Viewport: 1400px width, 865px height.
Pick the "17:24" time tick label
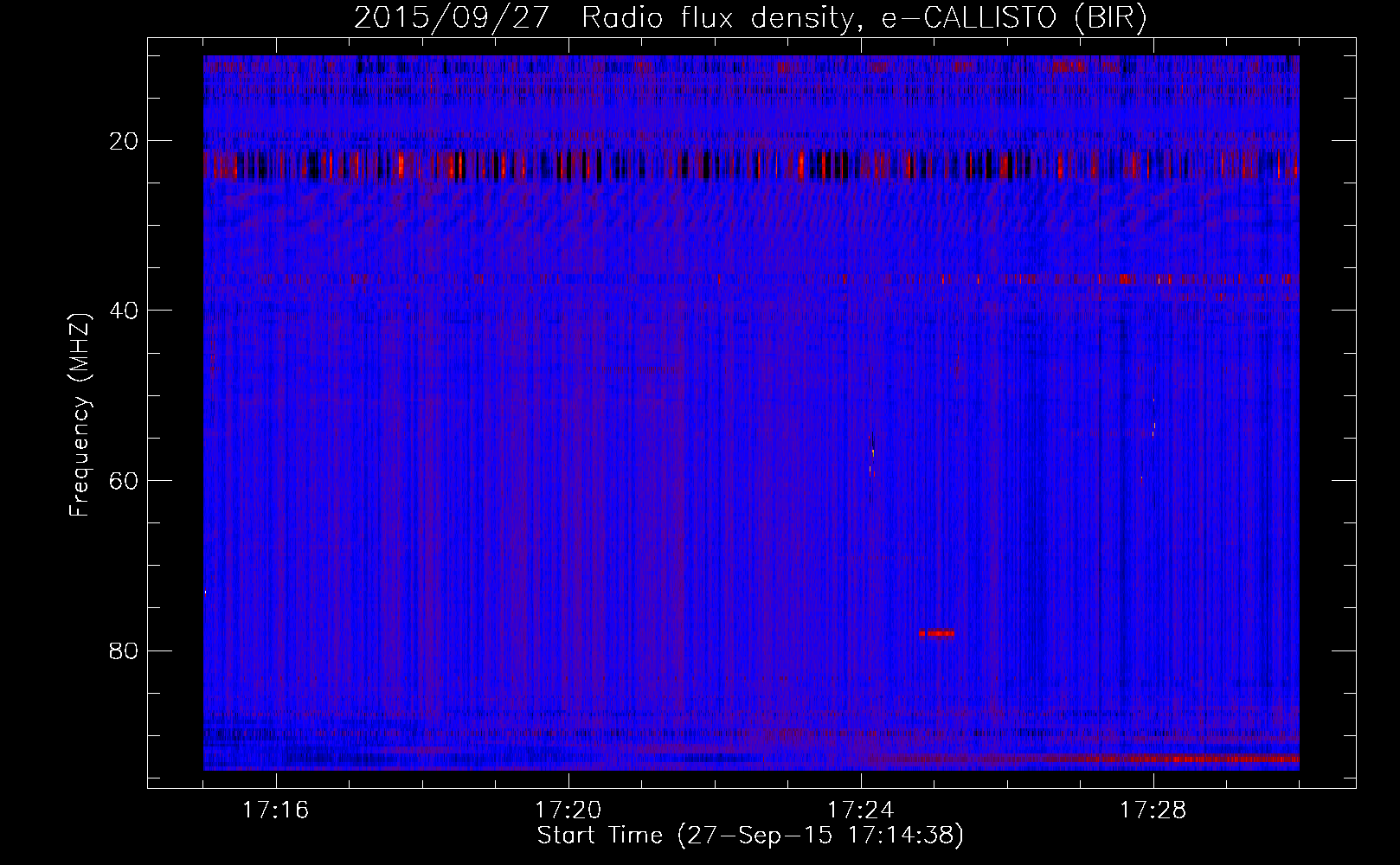tap(861, 811)
